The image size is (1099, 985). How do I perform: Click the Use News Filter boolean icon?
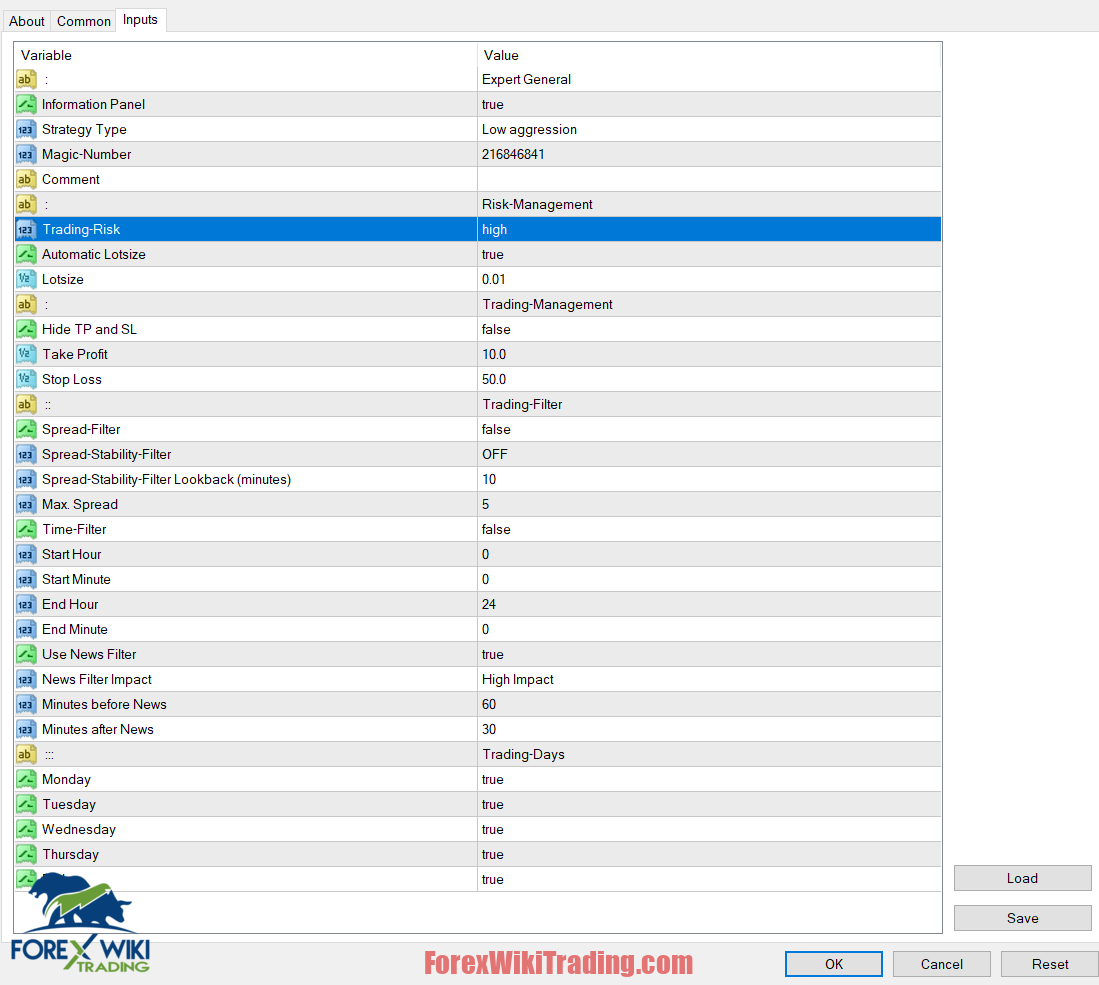(x=26, y=655)
